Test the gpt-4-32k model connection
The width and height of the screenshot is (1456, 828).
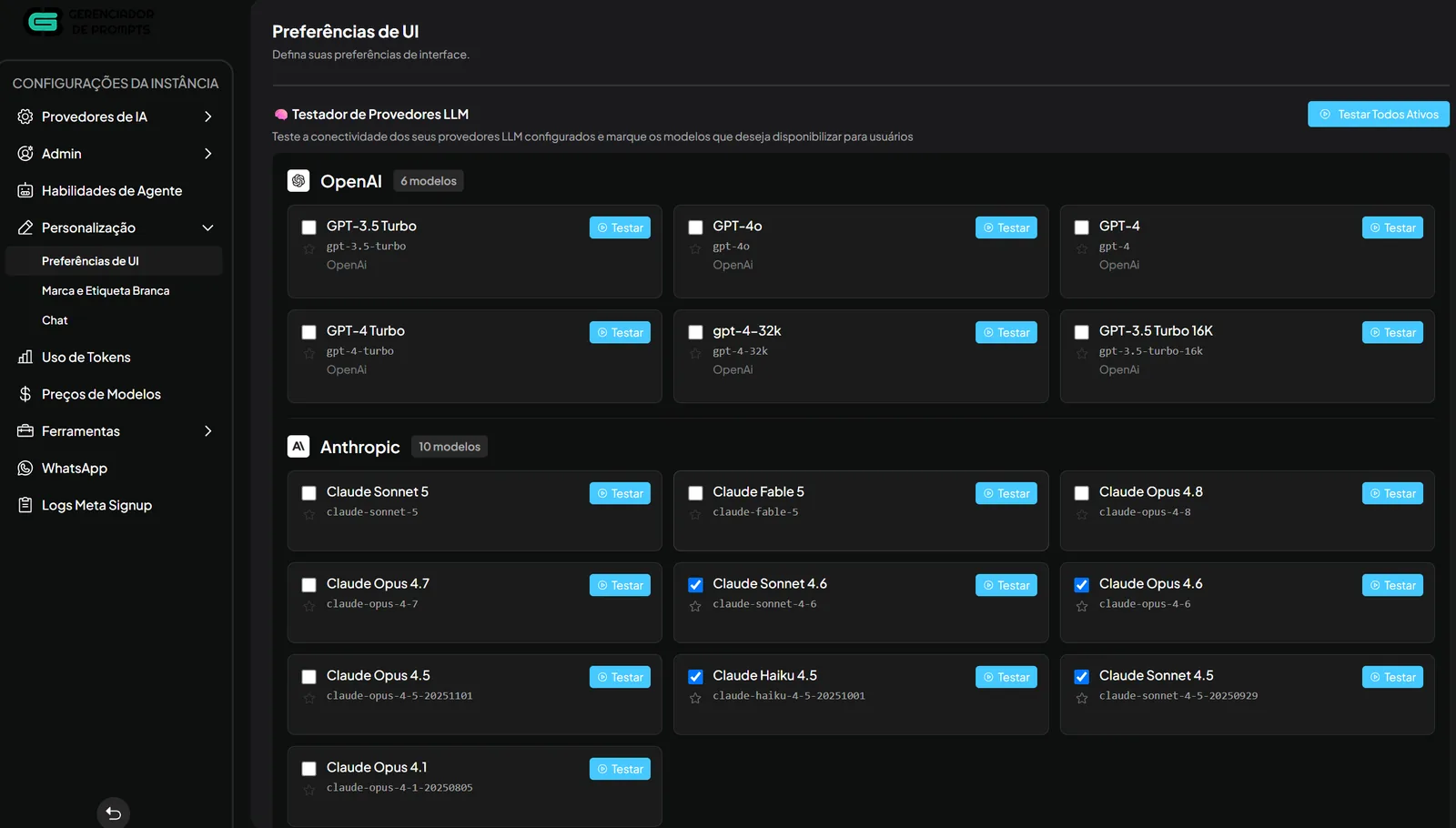[x=1006, y=332]
